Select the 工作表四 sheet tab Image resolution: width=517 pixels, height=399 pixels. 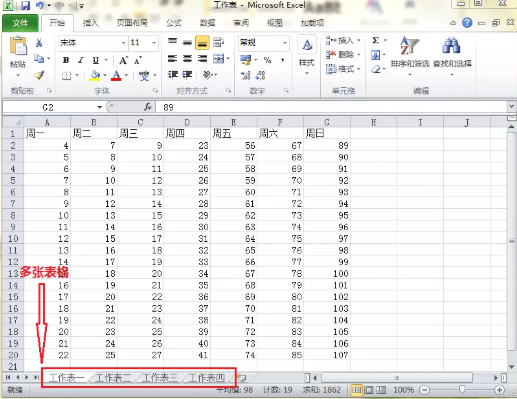pos(206,378)
